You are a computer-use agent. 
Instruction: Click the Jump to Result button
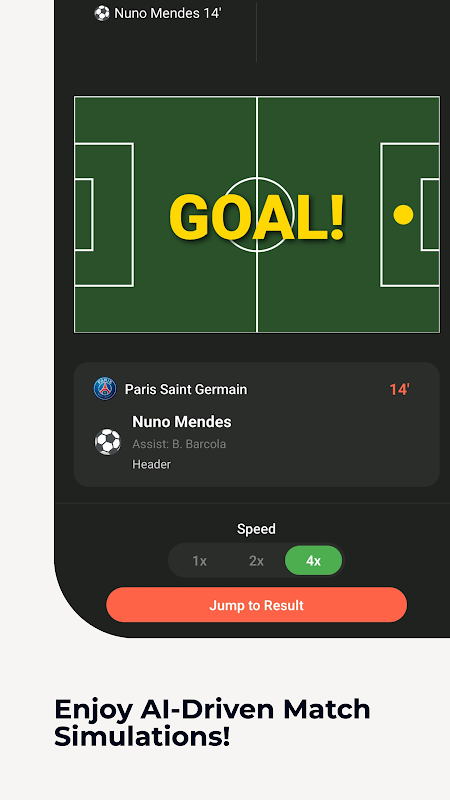point(257,605)
